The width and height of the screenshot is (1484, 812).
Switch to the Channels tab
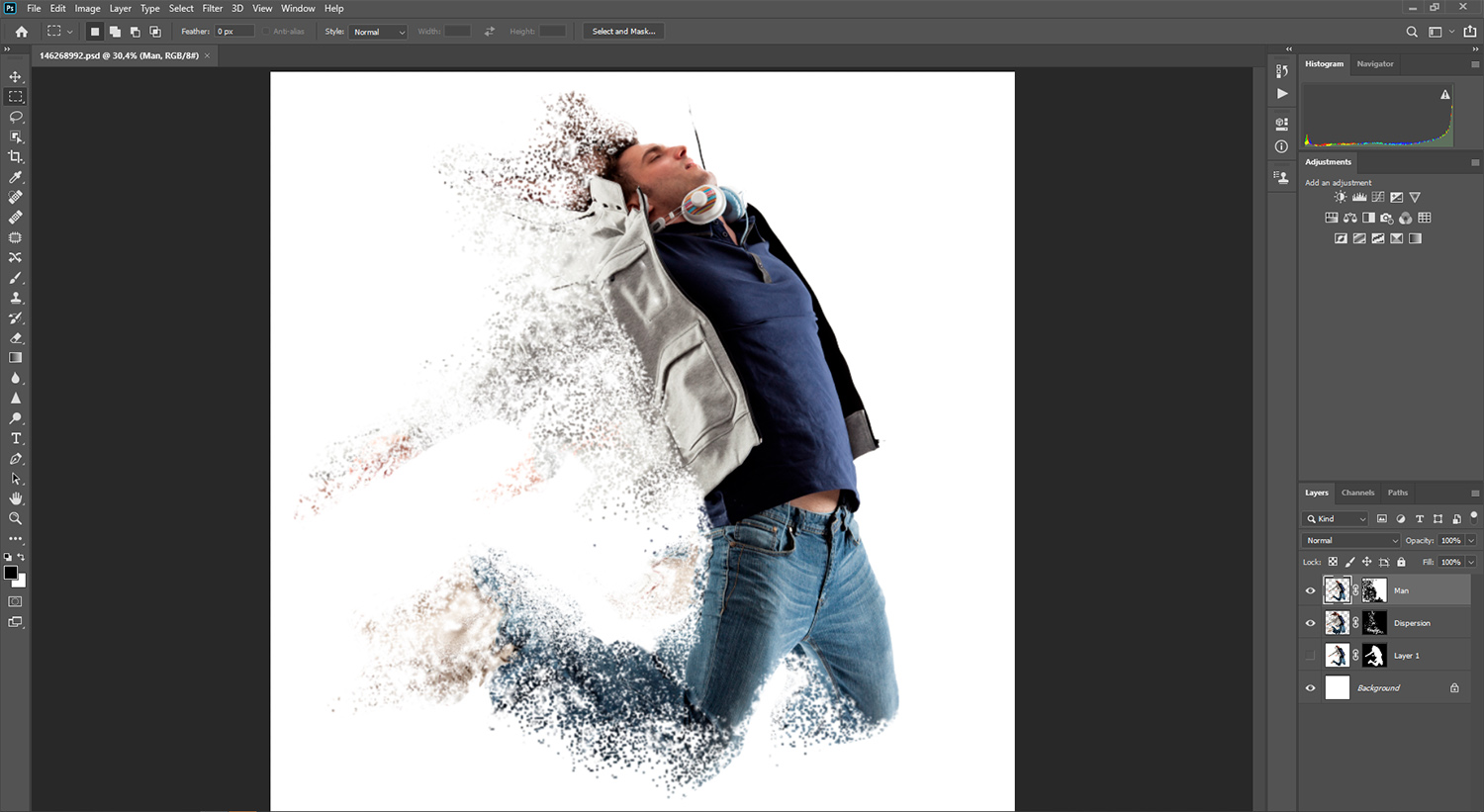tap(1357, 493)
